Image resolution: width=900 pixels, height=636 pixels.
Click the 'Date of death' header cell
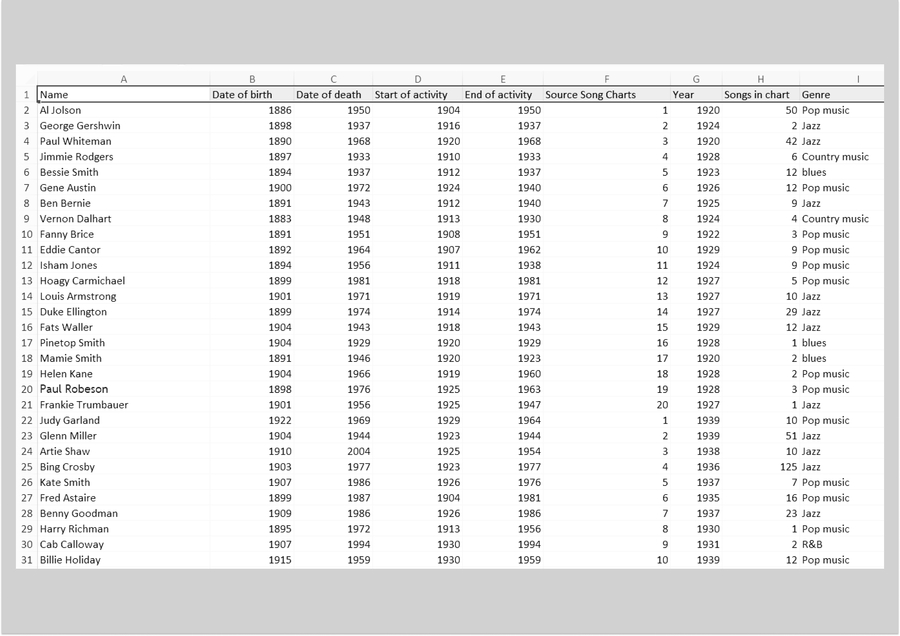pos(333,95)
